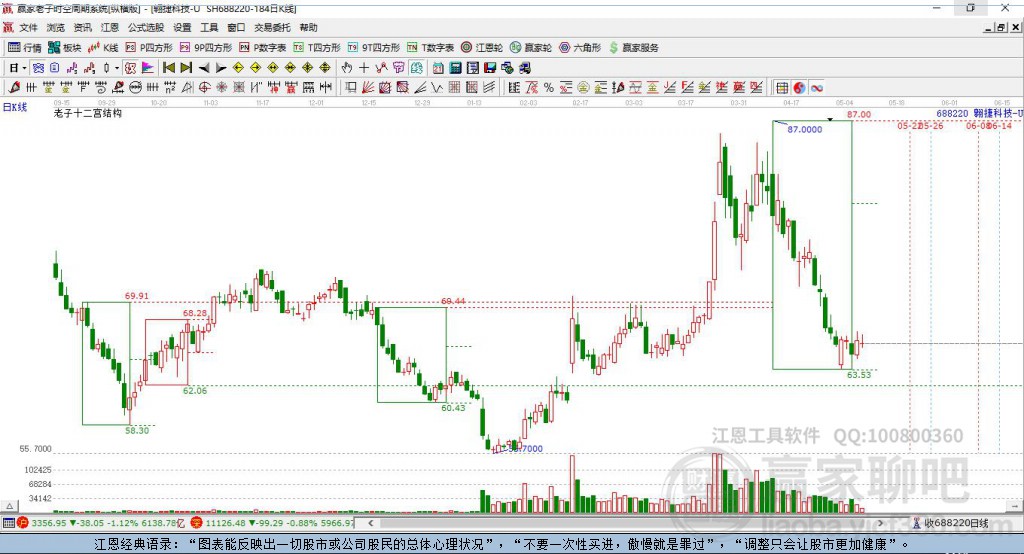Click the save floppy disk icon
The width and height of the screenshot is (1024, 554).
tap(490, 68)
